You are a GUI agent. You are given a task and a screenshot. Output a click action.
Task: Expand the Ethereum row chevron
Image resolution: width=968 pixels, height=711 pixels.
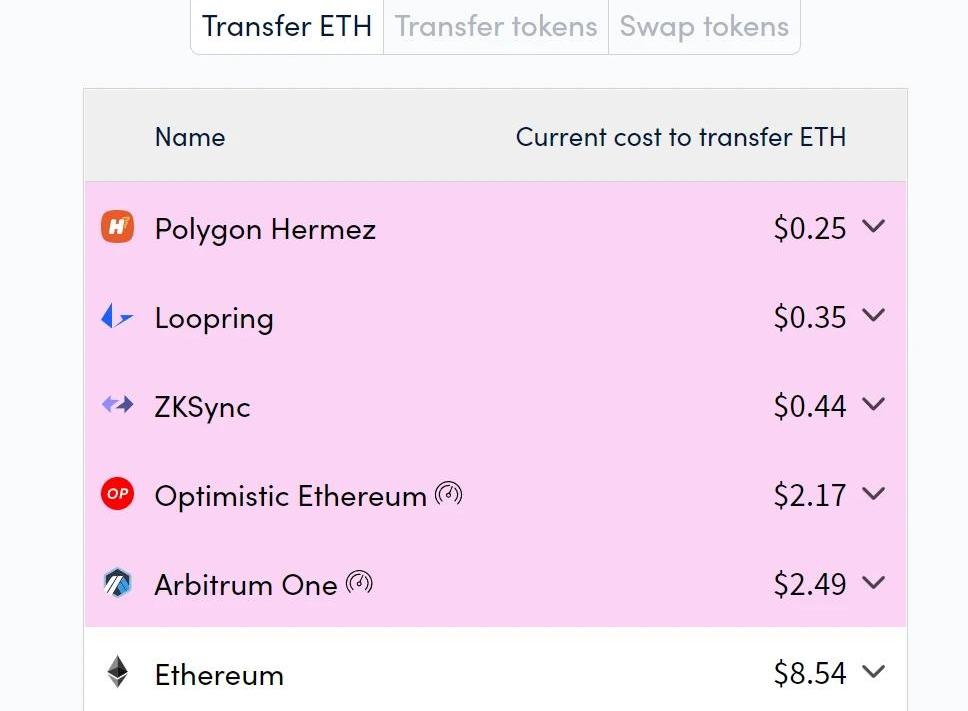click(873, 672)
